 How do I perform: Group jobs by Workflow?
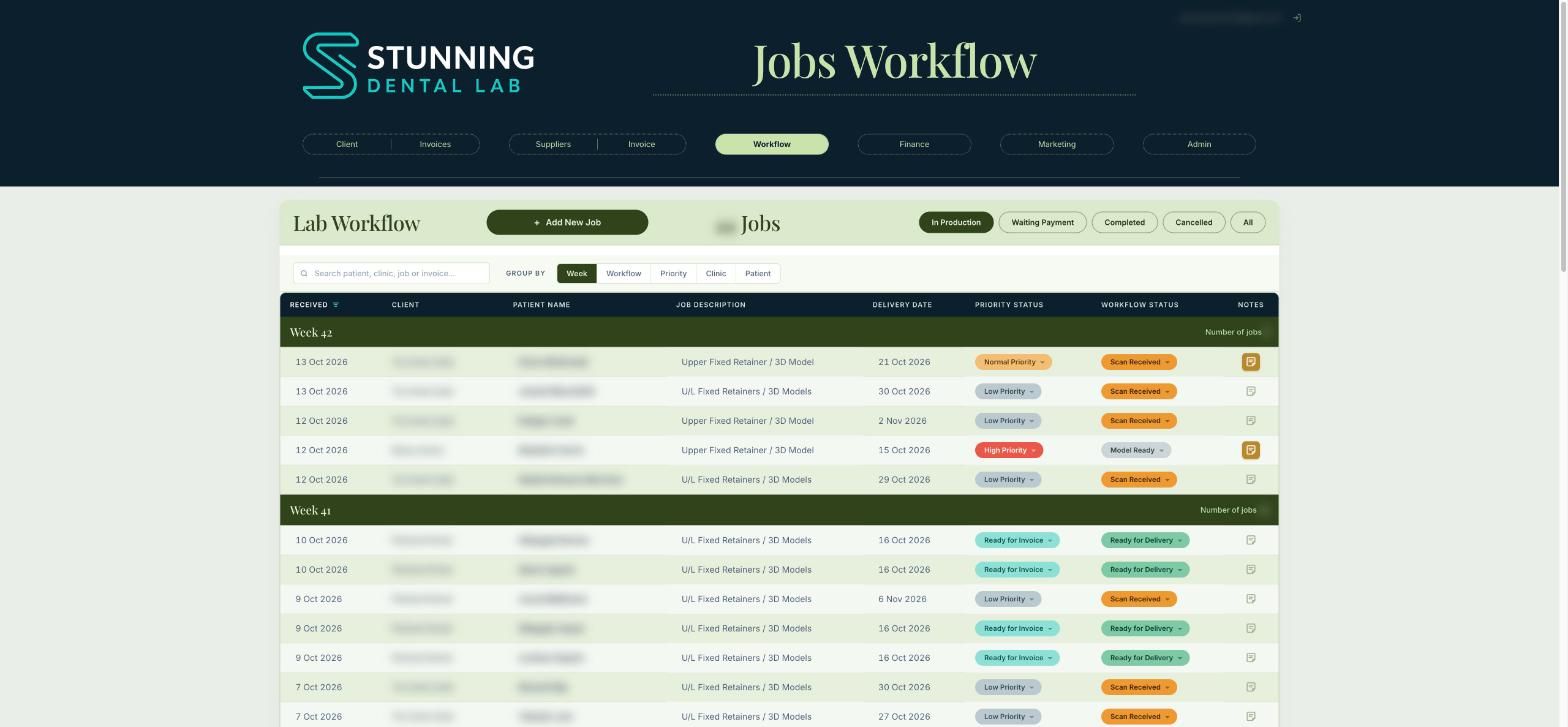(x=623, y=273)
